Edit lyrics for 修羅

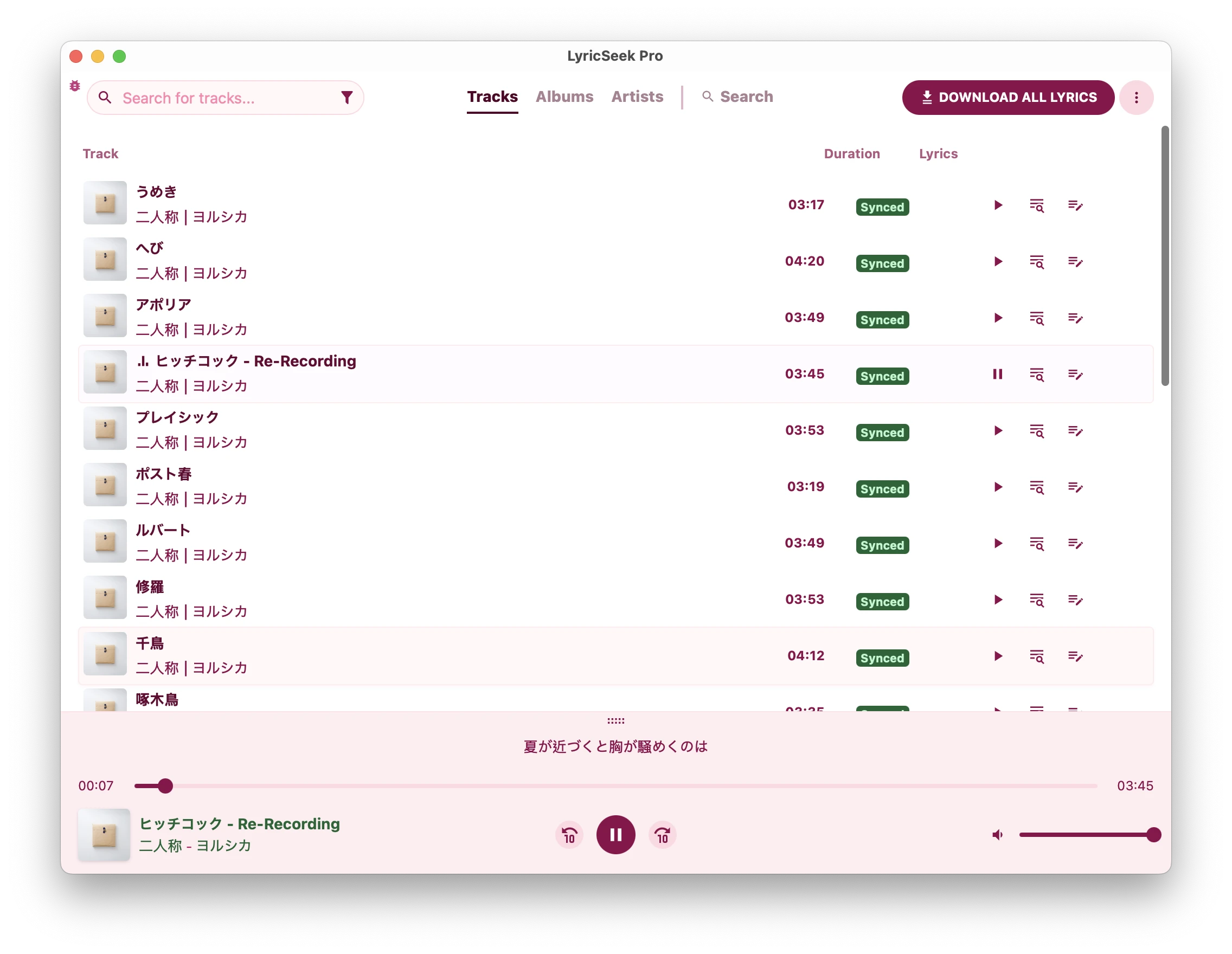tap(1075, 600)
